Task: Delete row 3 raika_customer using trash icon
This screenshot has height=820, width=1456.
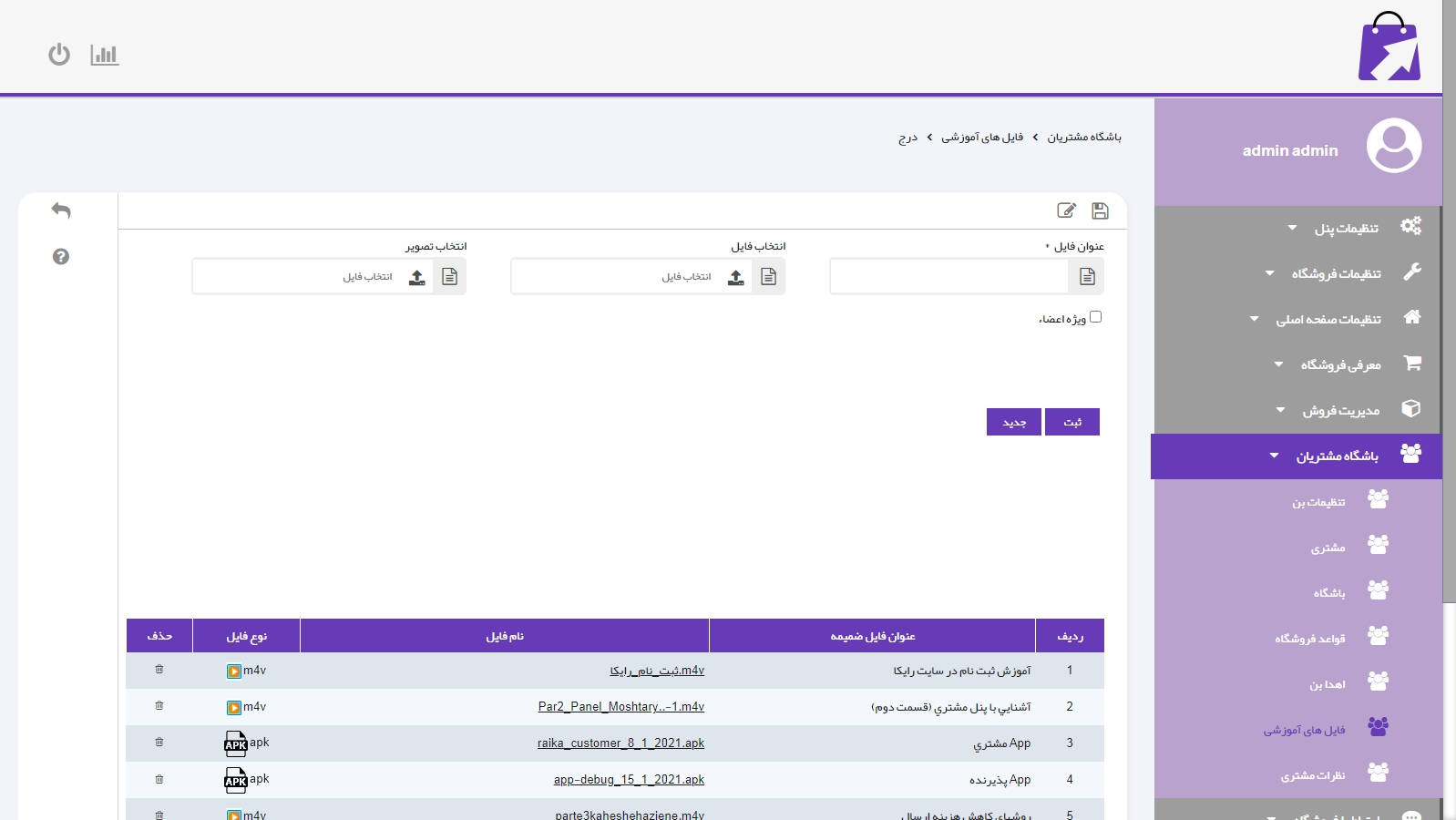Action: click(x=159, y=743)
